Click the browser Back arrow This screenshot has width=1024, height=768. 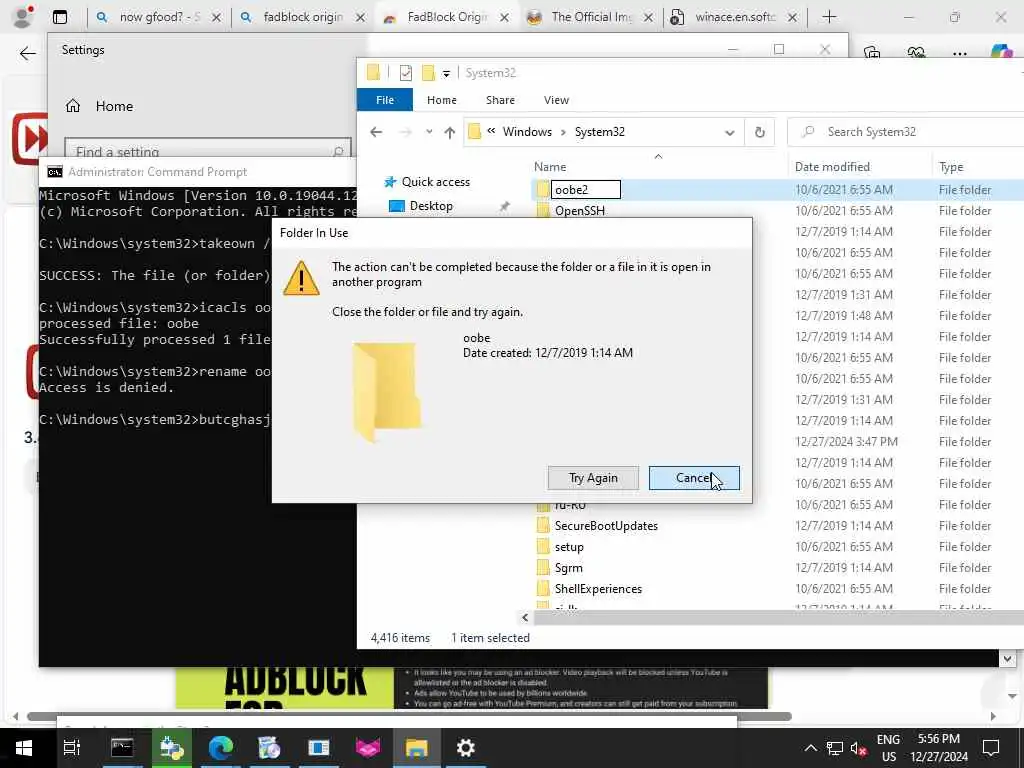point(27,54)
